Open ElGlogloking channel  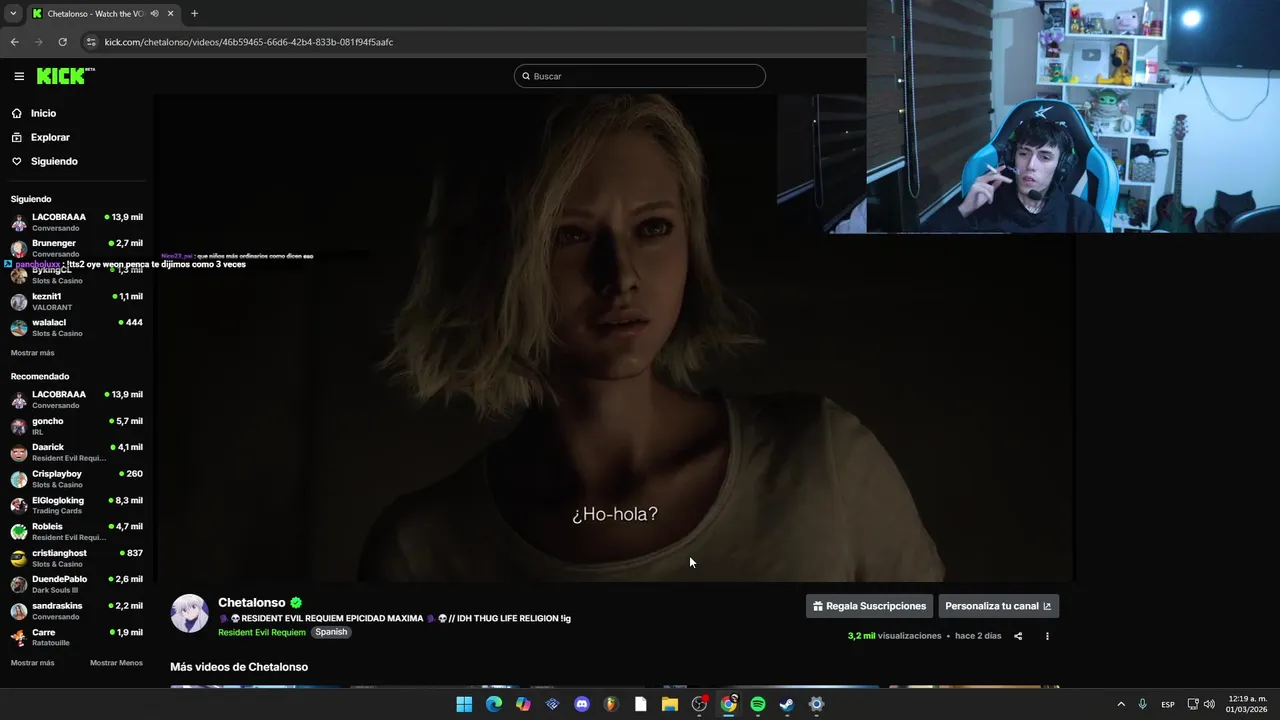point(76,505)
